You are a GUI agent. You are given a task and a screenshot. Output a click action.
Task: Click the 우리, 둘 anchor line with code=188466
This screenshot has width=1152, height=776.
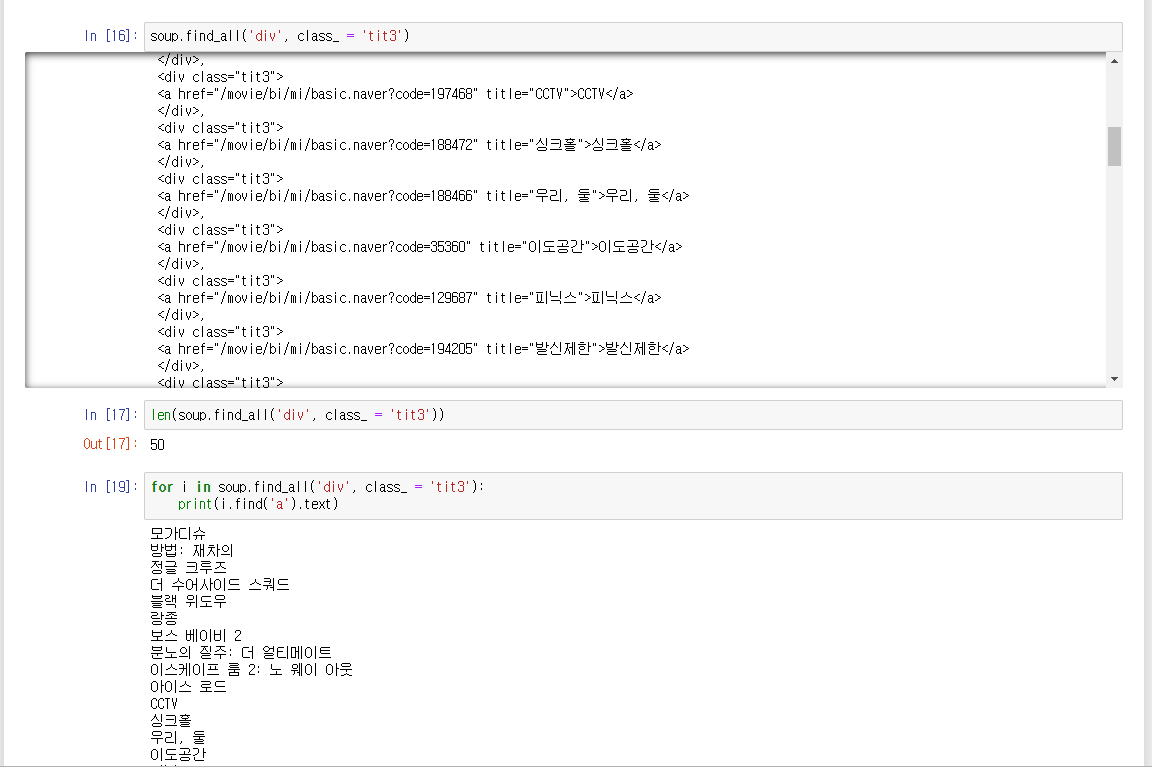pyautogui.click(x=423, y=195)
